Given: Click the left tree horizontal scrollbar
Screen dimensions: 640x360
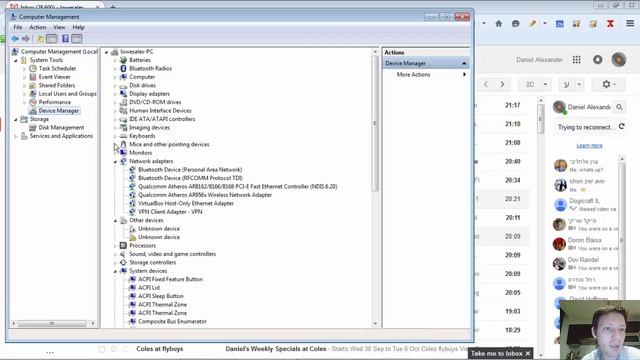Looking at the screenshot, I should [51, 324].
